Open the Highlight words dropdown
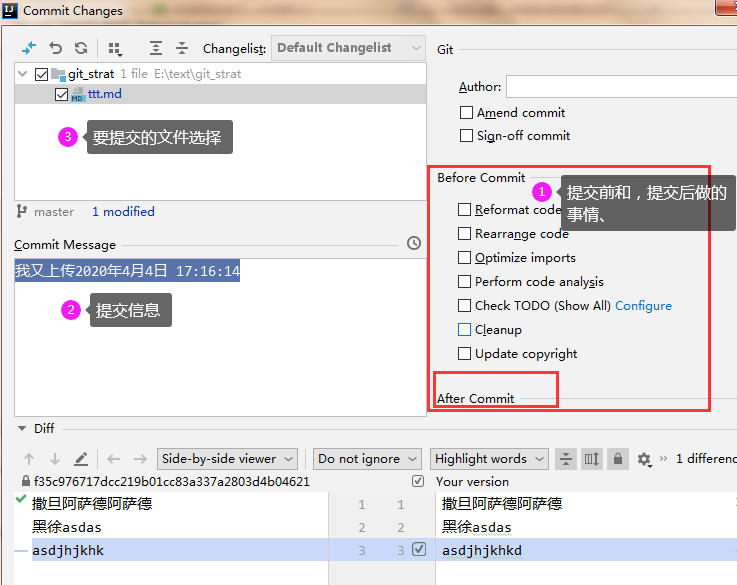Screen dimensions: 737x585 [489, 459]
